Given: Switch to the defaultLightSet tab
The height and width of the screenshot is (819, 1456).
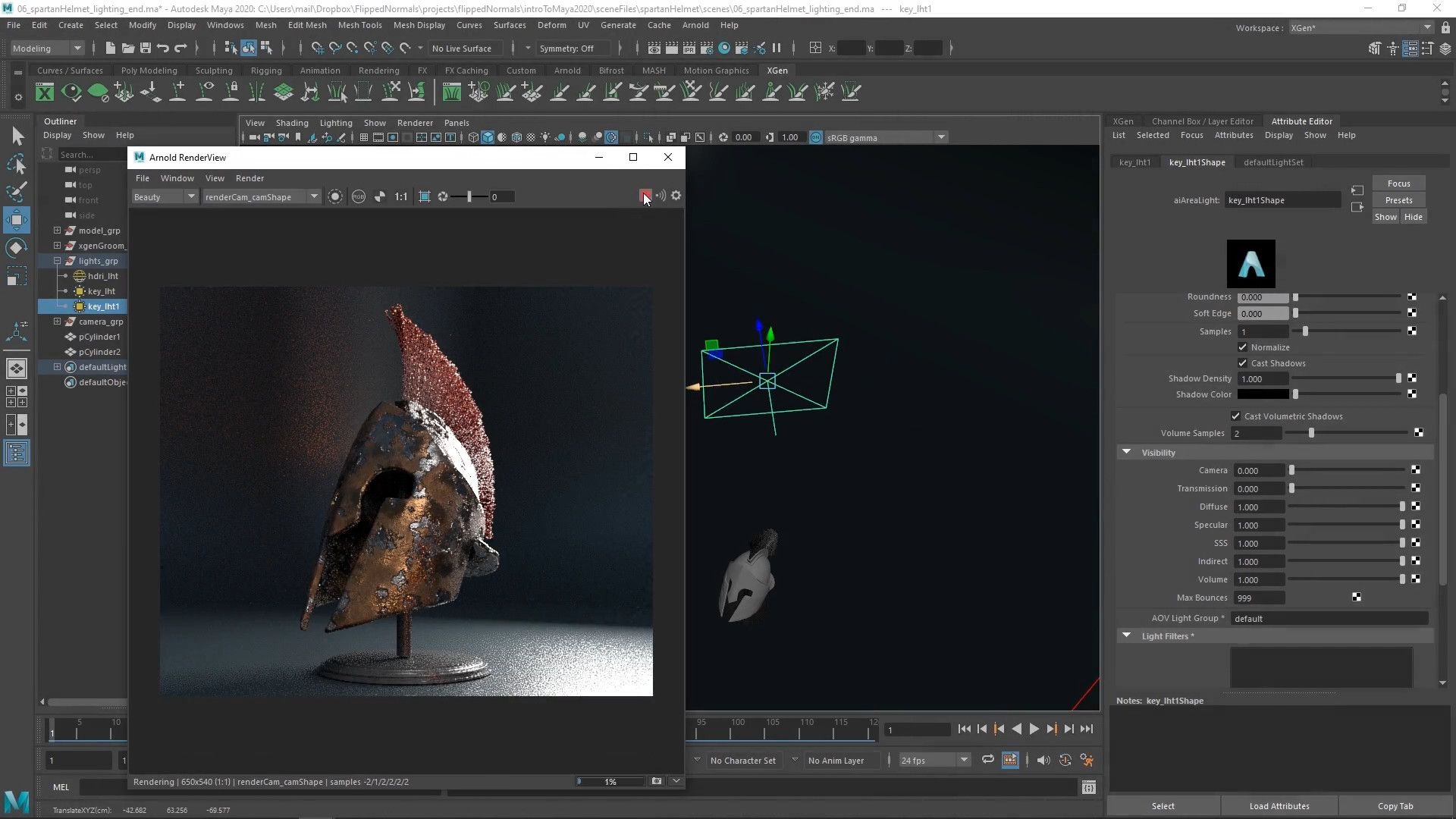Looking at the screenshot, I should tap(1273, 162).
